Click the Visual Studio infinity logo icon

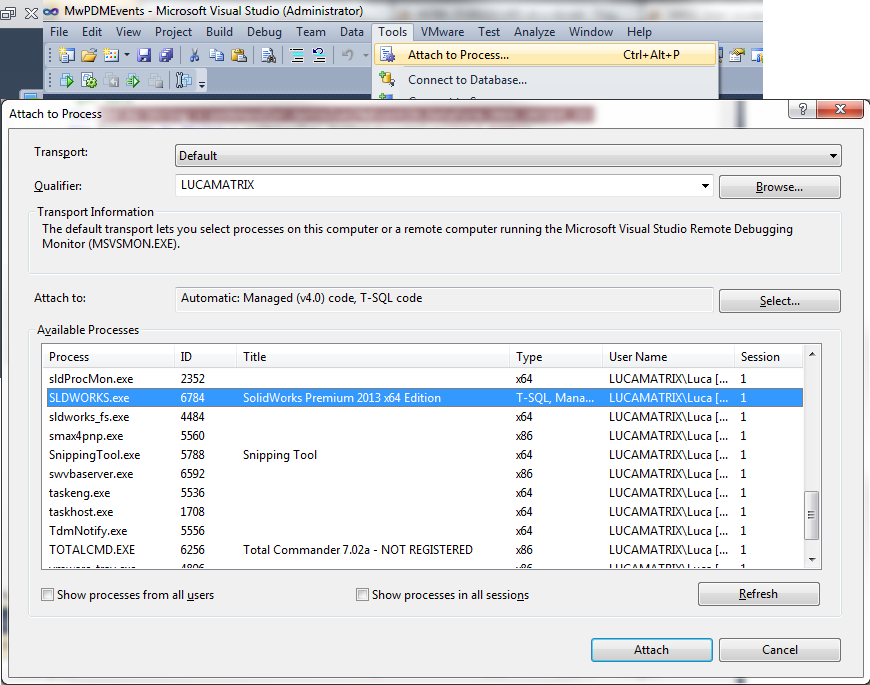point(50,11)
